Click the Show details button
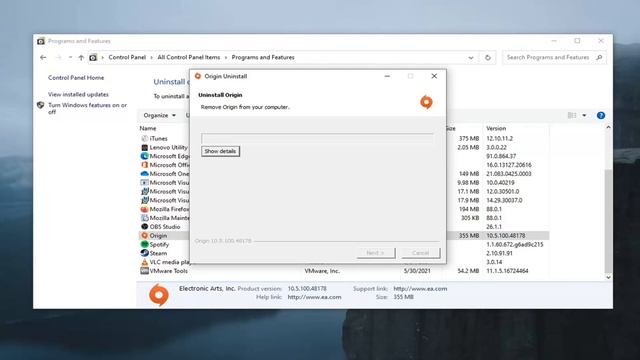 pos(220,151)
